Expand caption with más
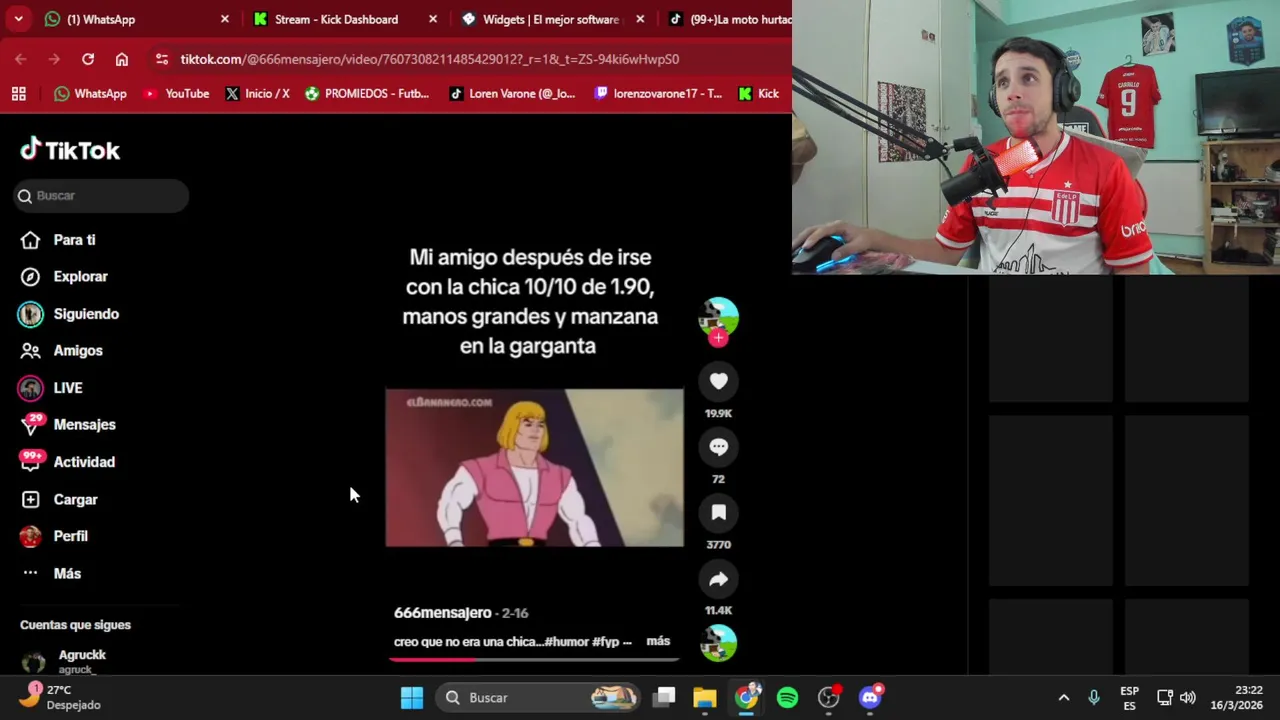The height and width of the screenshot is (720, 1280). pos(658,641)
